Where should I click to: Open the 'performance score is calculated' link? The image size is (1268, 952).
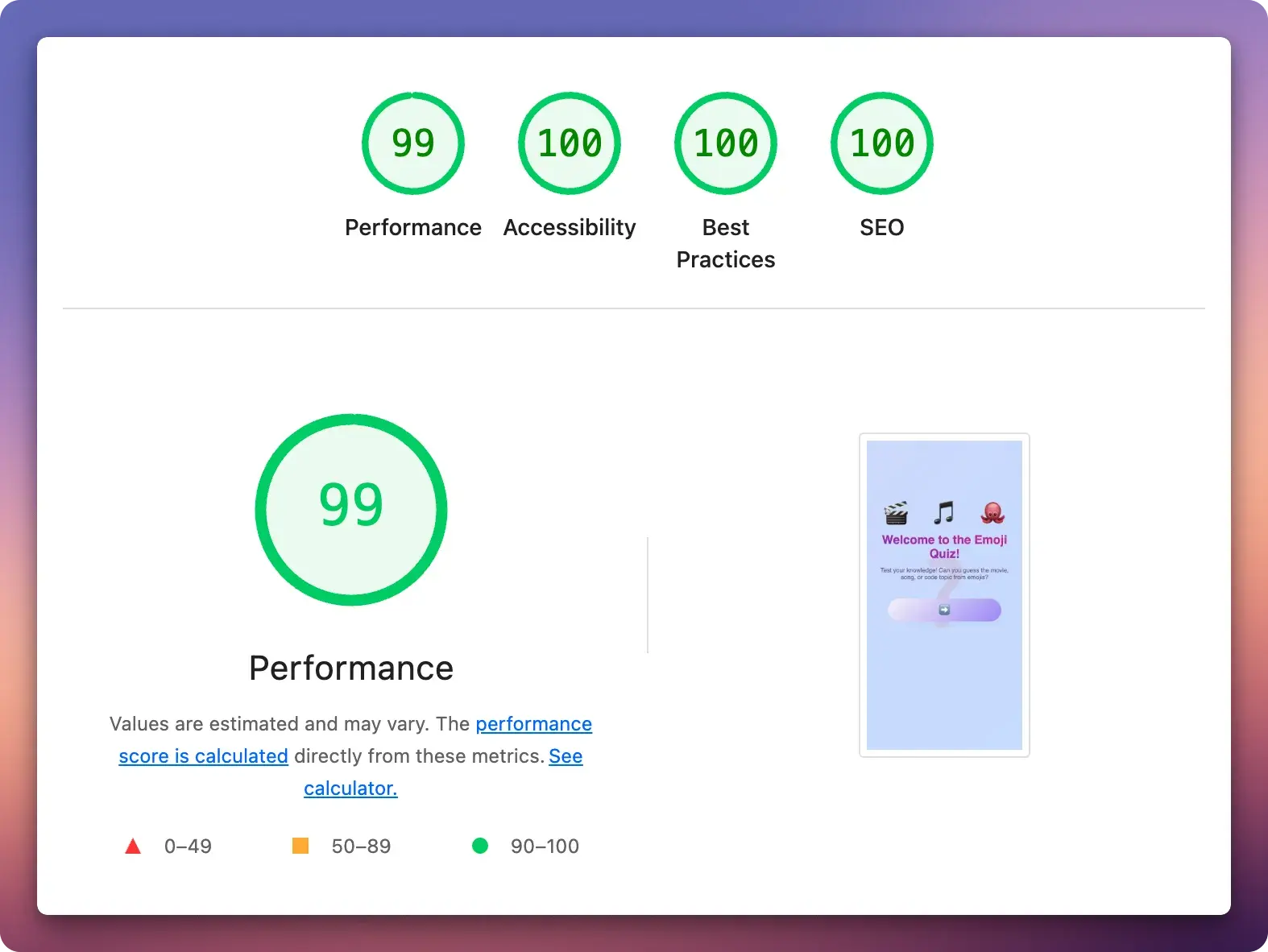[x=533, y=724]
